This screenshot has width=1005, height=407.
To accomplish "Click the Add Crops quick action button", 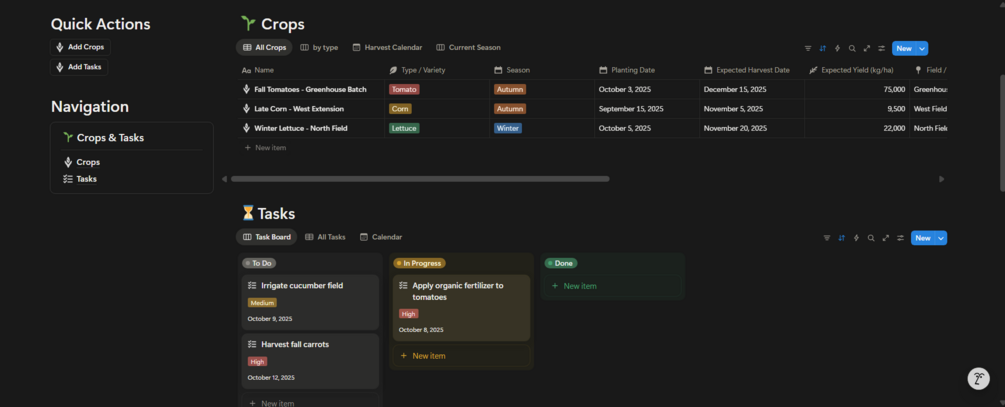I will (79, 47).
